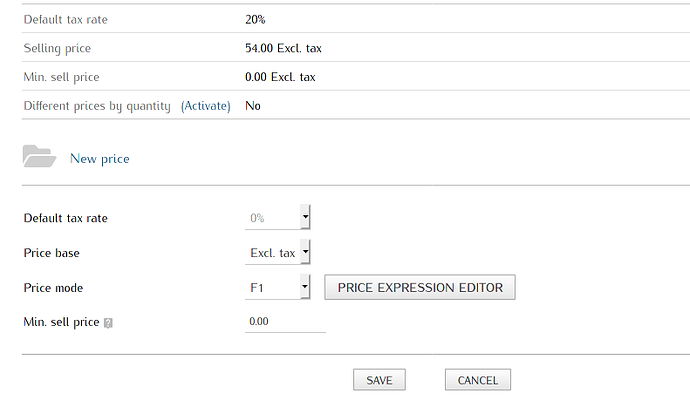
Task: Click the bold Default tax rate label
Action: coord(66,218)
